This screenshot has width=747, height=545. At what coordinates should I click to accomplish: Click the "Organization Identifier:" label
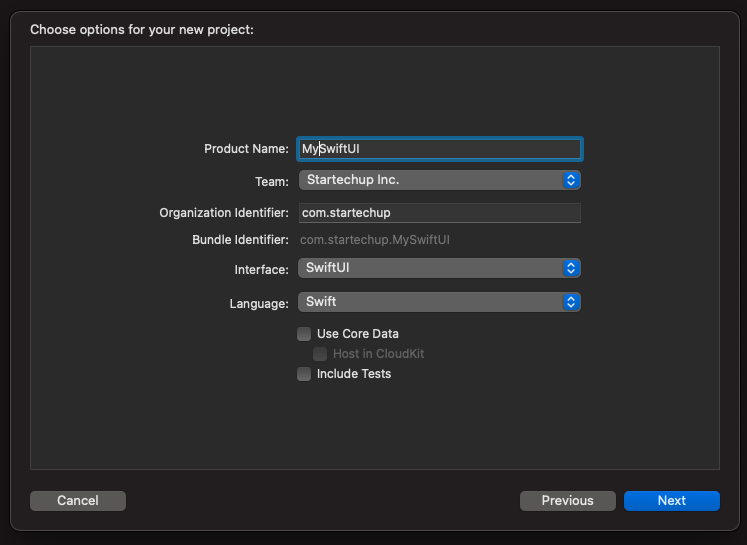[x=224, y=213]
